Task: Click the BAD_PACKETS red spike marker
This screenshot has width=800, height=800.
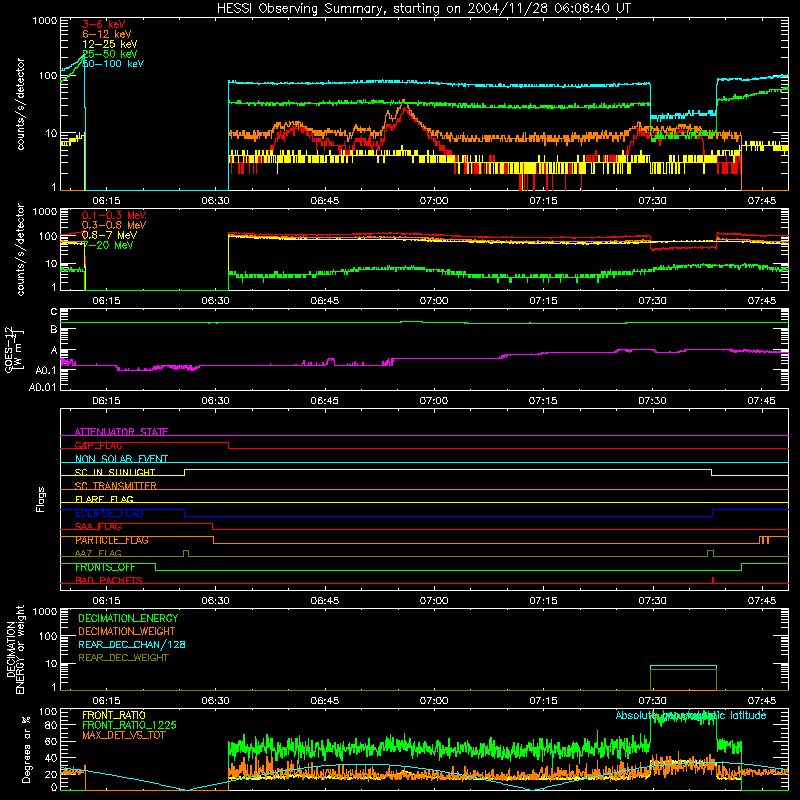Action: (x=713, y=580)
